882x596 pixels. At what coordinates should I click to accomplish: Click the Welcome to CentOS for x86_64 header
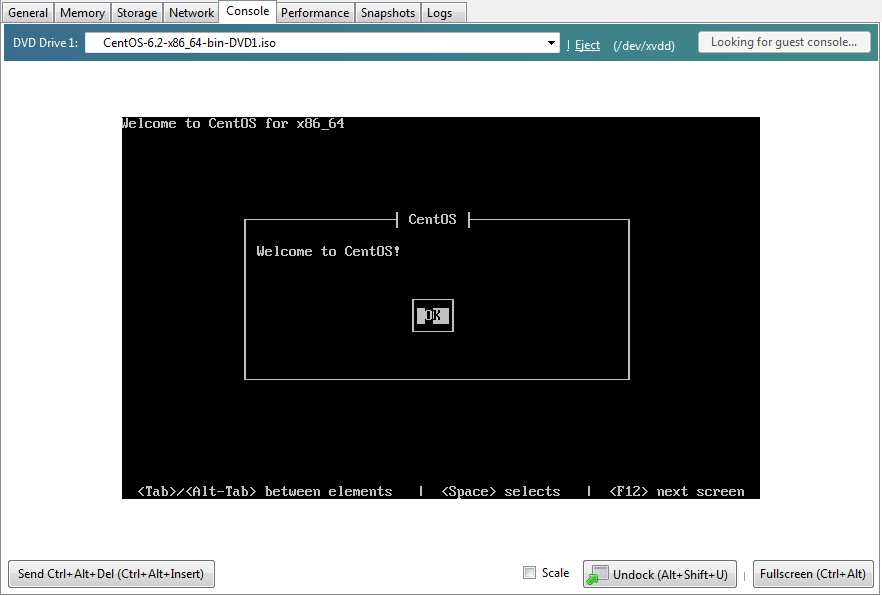(233, 124)
